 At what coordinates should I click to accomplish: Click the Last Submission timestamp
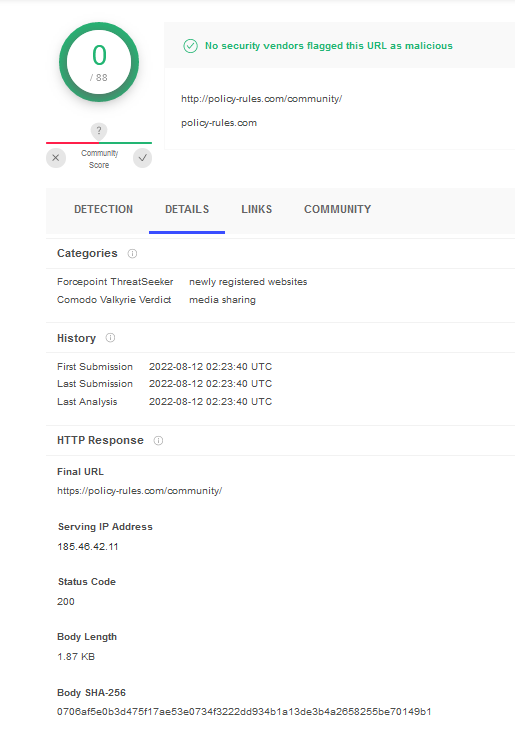pyautogui.click(x=211, y=383)
